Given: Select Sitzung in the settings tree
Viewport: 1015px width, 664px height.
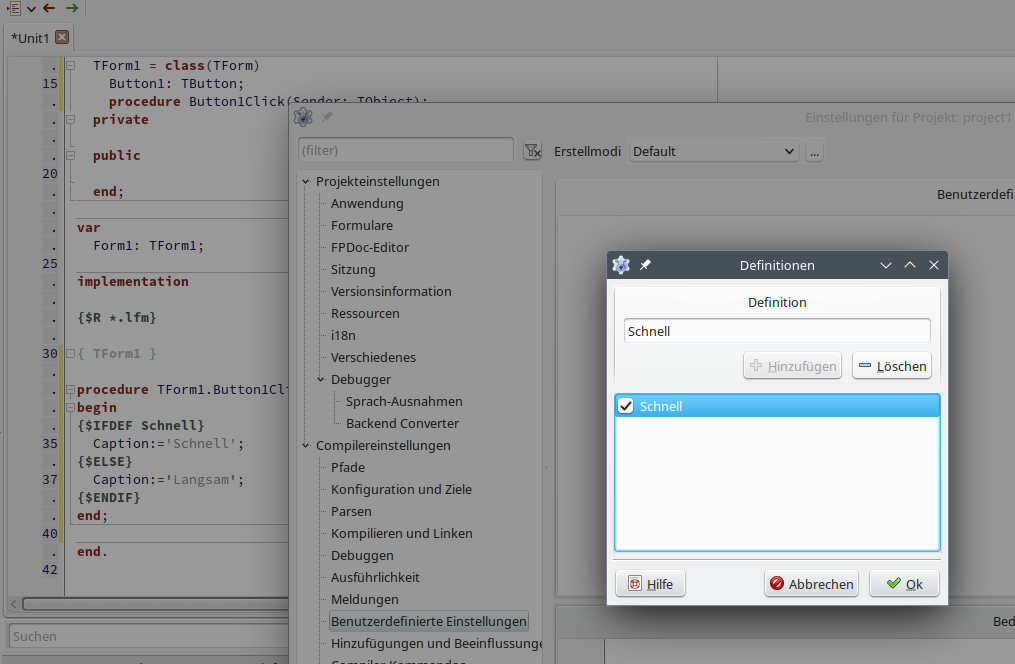Looking at the screenshot, I should (353, 269).
